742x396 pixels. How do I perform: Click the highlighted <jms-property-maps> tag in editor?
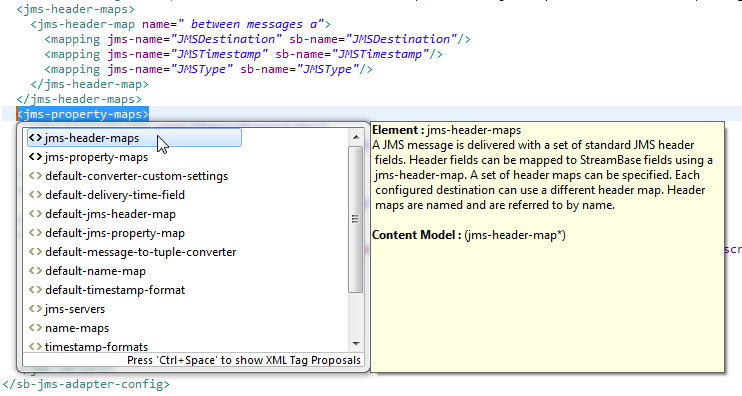pos(83,114)
